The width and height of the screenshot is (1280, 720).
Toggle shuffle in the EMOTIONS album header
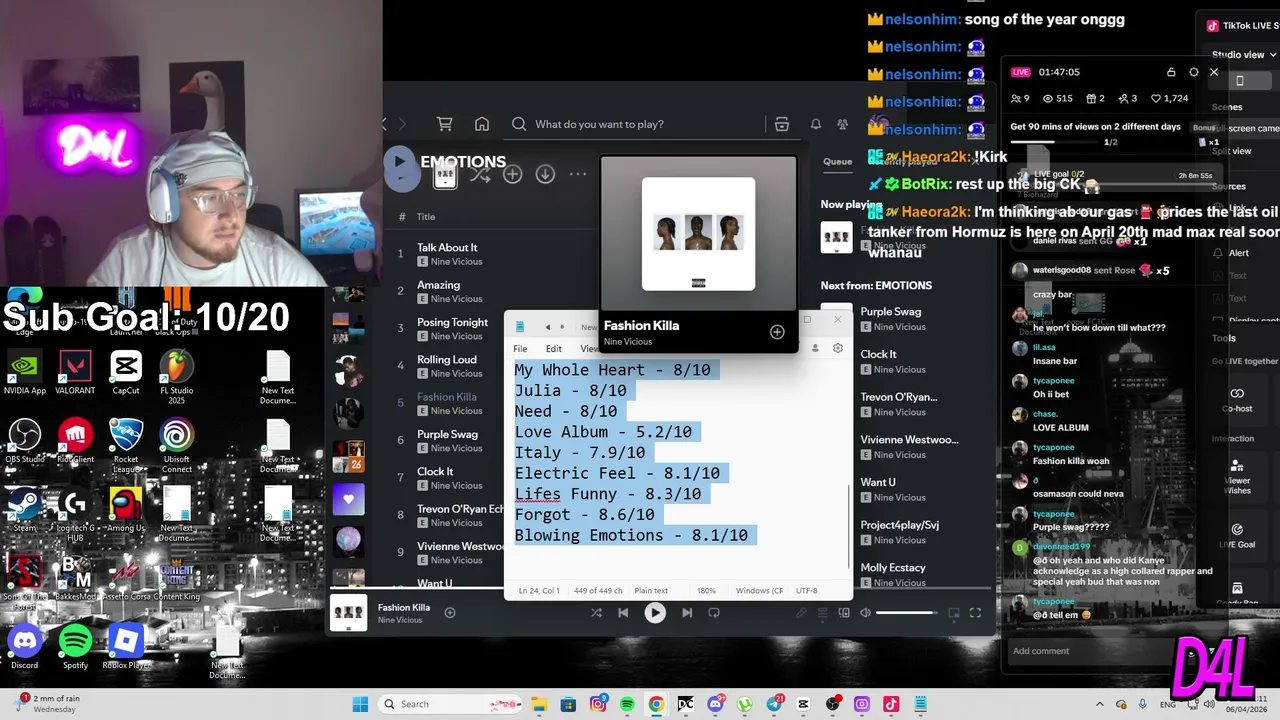[x=480, y=174]
